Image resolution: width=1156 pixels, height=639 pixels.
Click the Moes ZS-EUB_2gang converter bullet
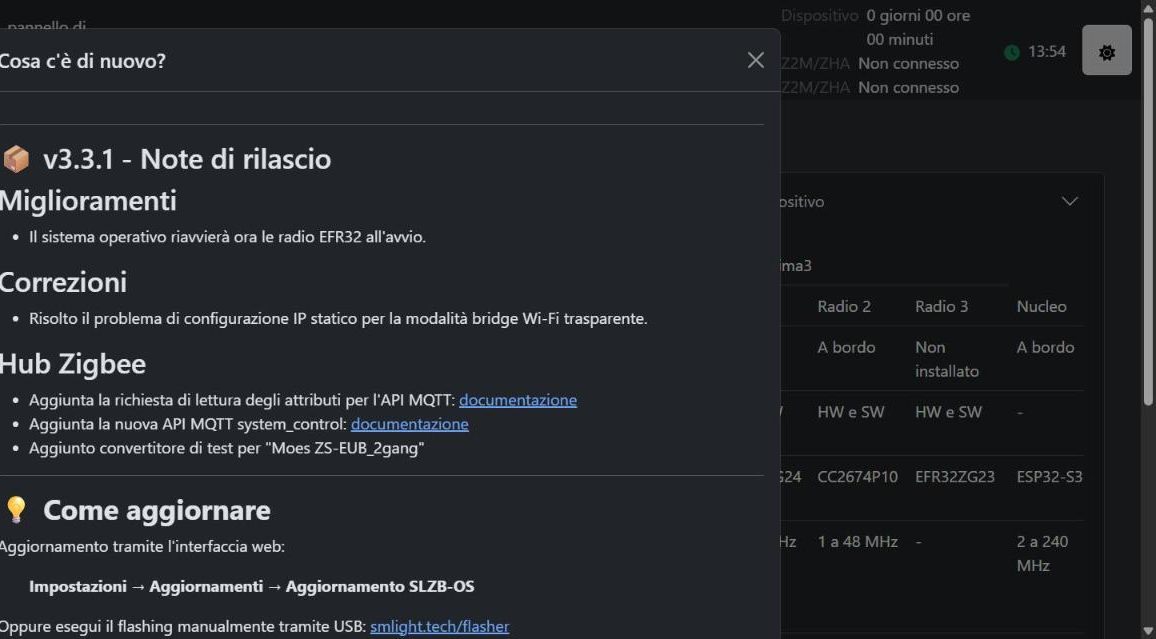point(226,448)
